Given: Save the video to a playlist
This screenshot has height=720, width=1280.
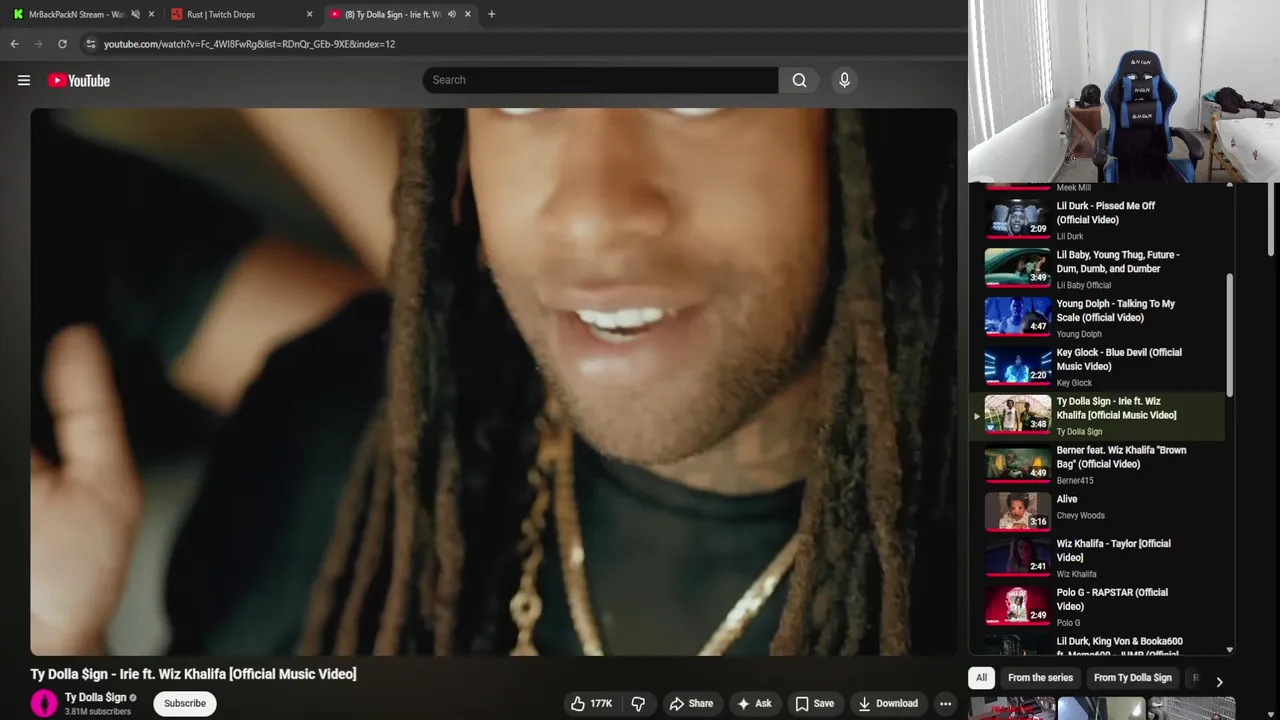Looking at the screenshot, I should (814, 703).
